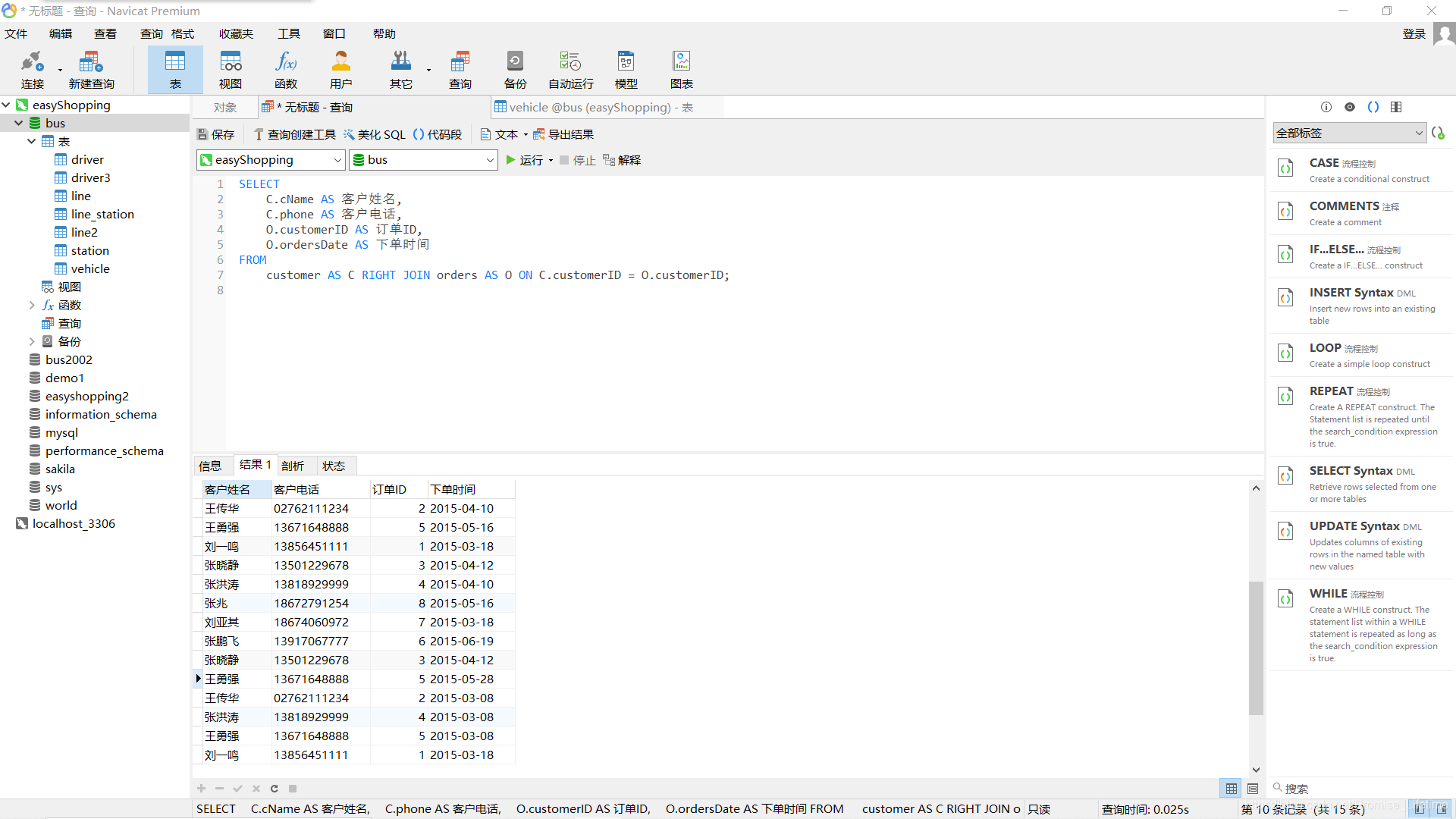Switch to the 状态 status tab
Screen dimensions: 1456x819
coord(334,466)
